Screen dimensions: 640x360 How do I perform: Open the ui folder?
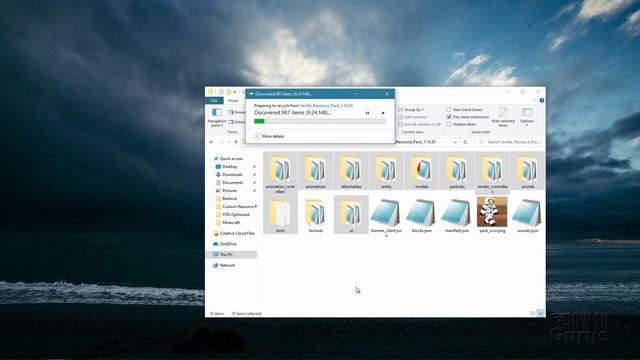point(351,215)
